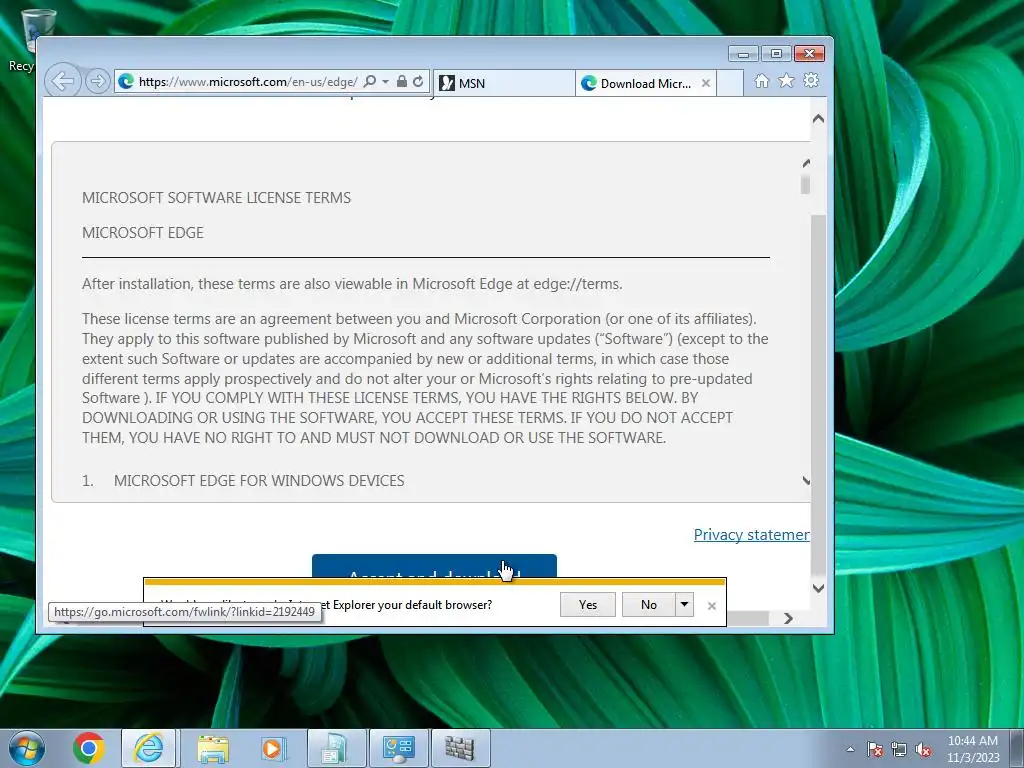Open IE Tools gear menu

(811, 80)
